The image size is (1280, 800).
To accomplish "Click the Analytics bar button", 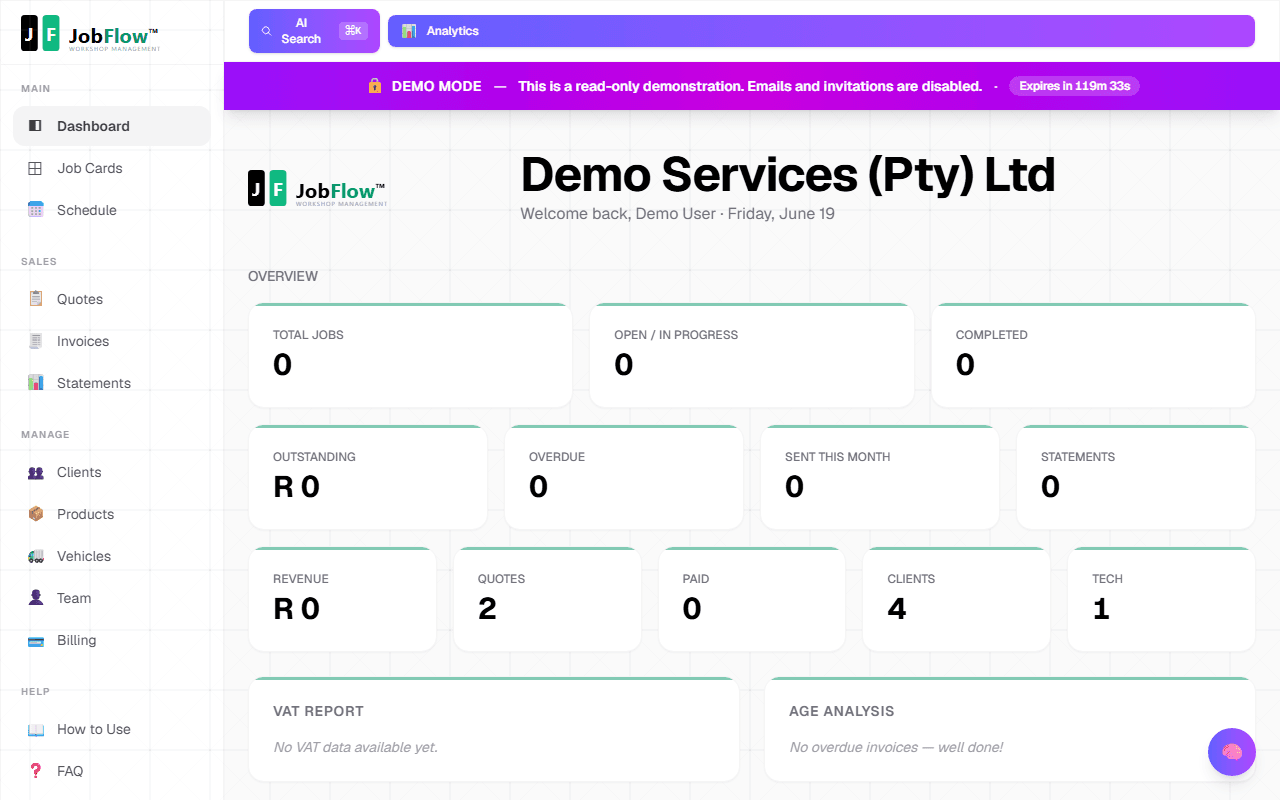I will pos(821,31).
